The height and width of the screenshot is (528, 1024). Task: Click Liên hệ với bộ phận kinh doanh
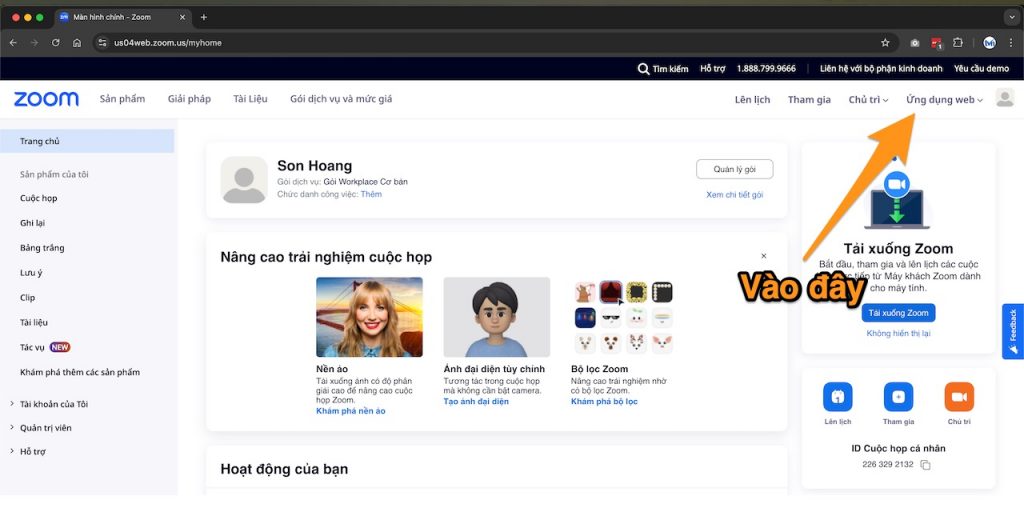point(881,69)
